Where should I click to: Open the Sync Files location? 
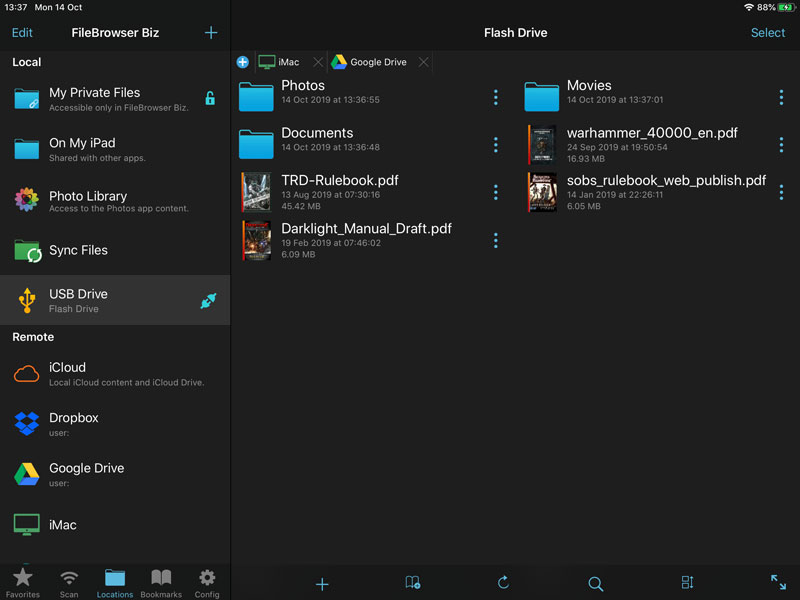(x=115, y=251)
